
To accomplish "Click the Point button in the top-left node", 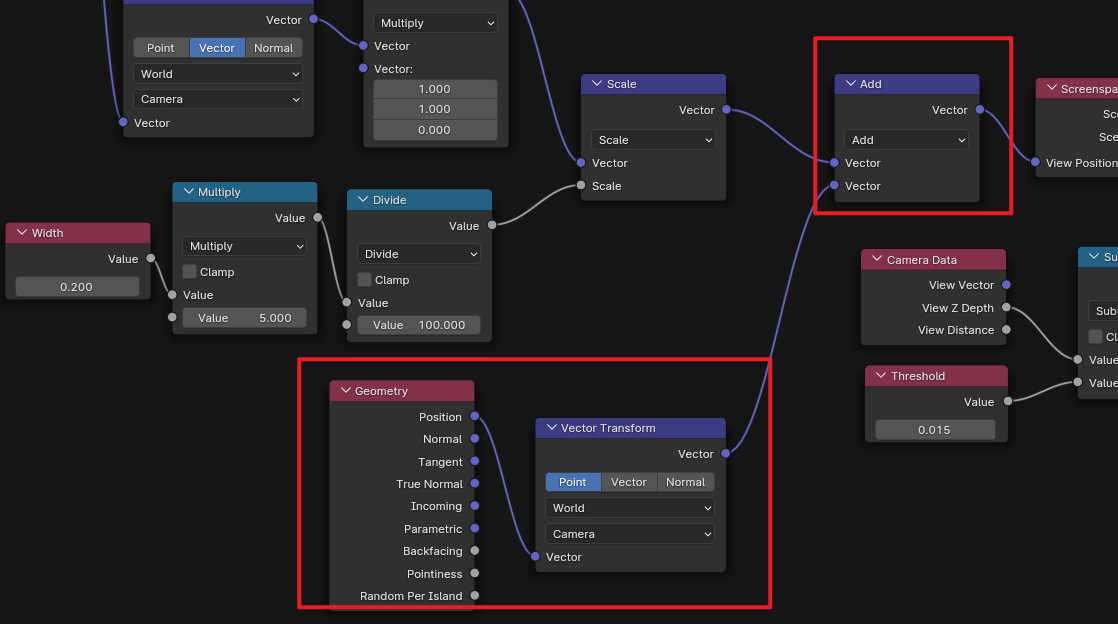I will 160,48.
